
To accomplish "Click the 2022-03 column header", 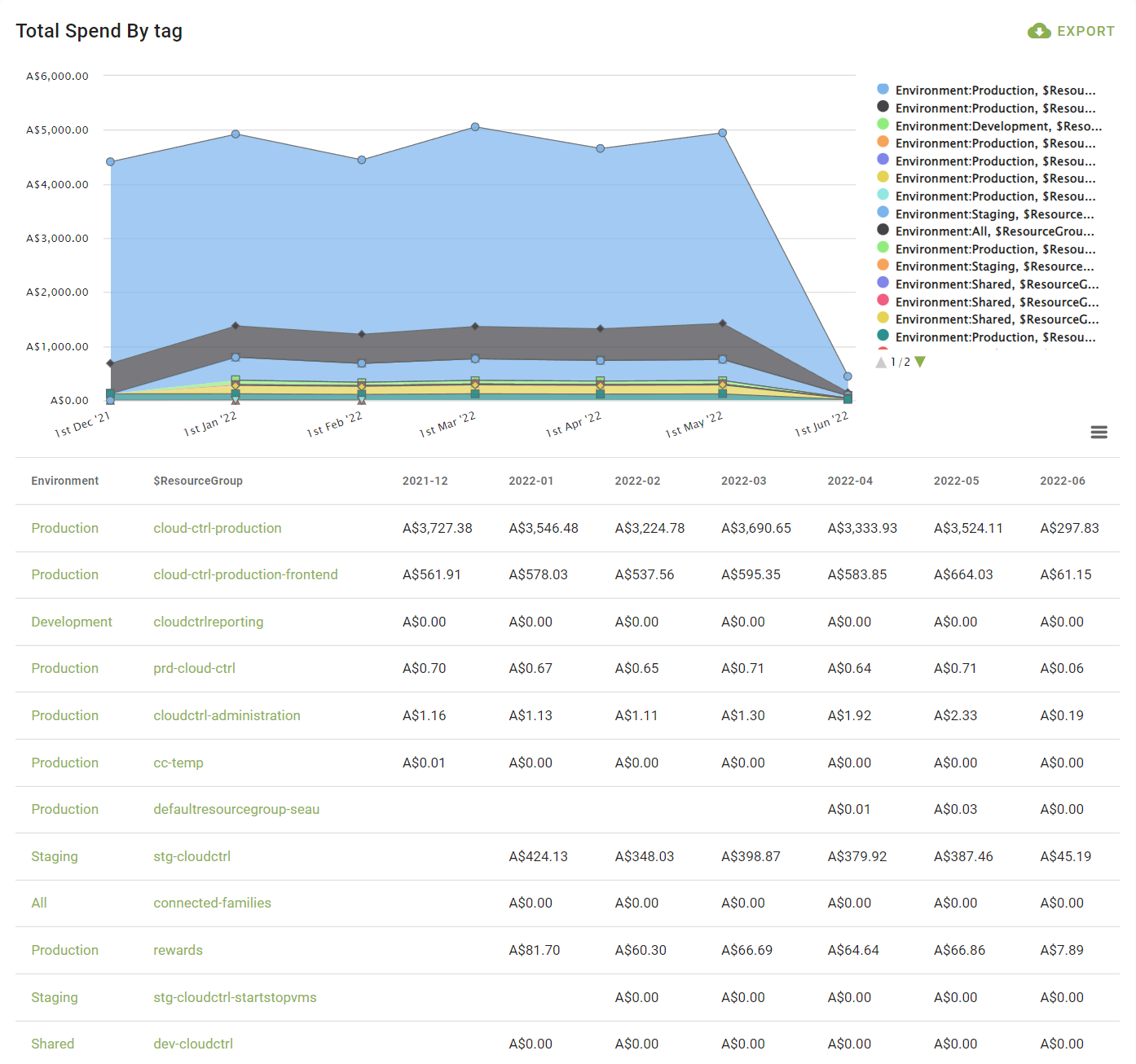I will (743, 481).
